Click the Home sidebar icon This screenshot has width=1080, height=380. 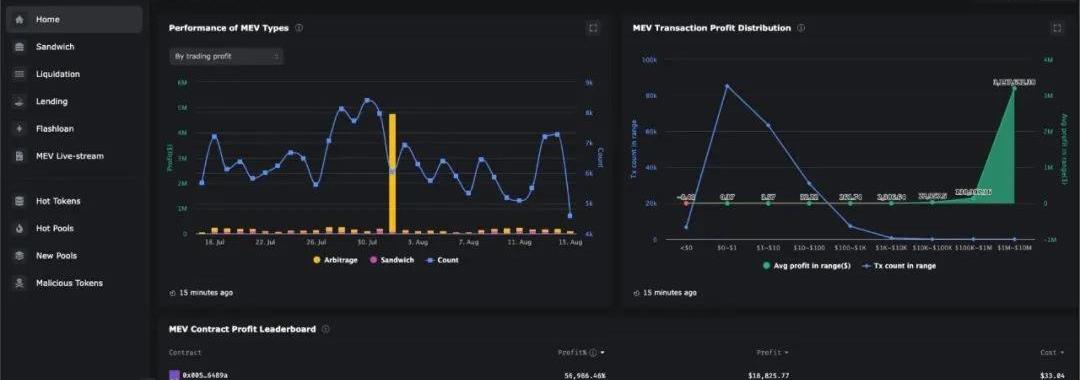pos(19,20)
